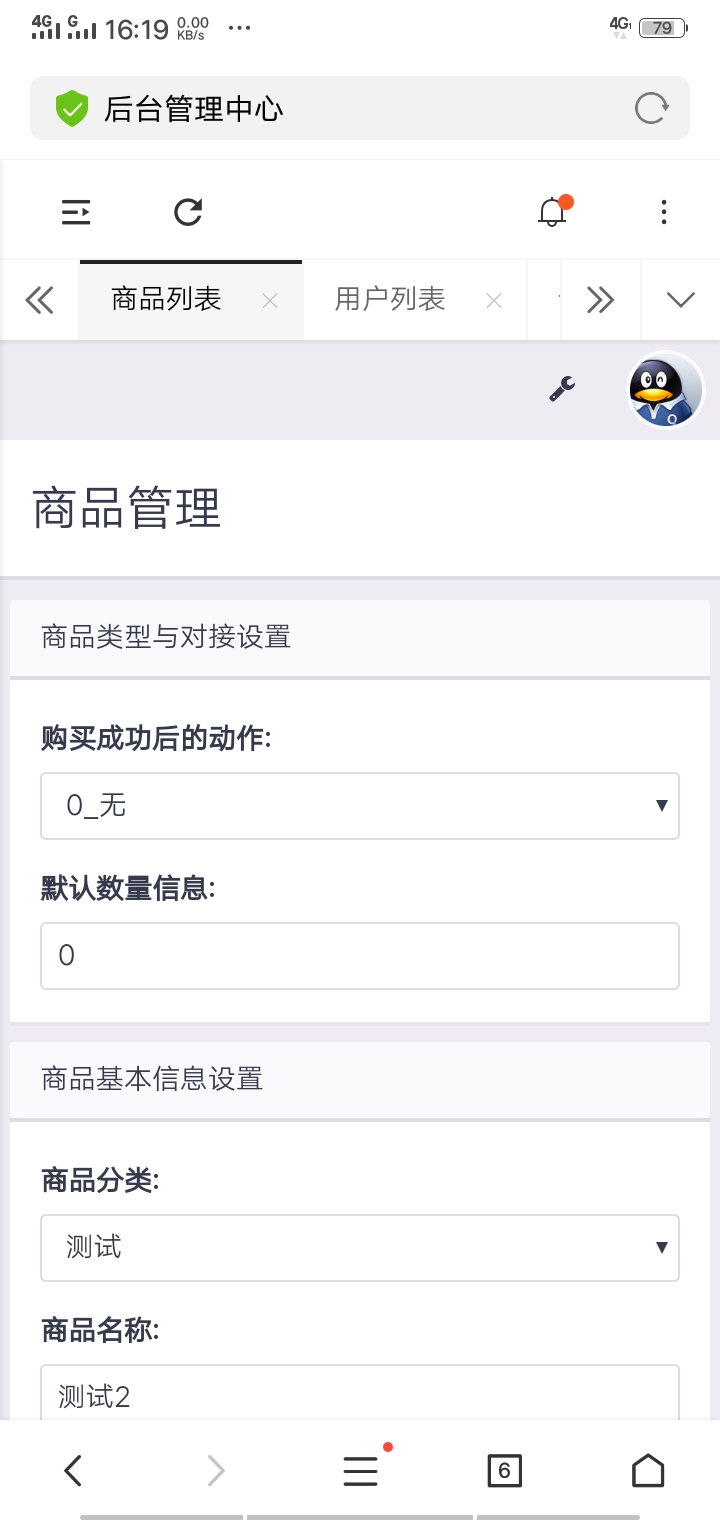Open the penguin user avatar
The image size is (720, 1520).
[665, 390]
